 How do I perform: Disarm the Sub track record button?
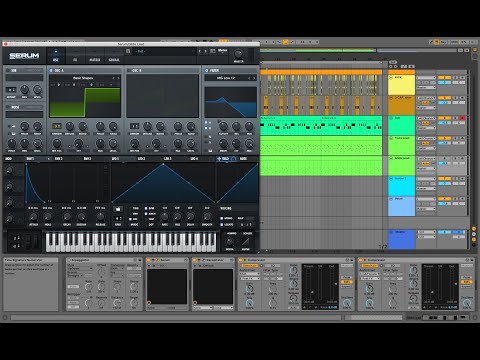pos(462,118)
